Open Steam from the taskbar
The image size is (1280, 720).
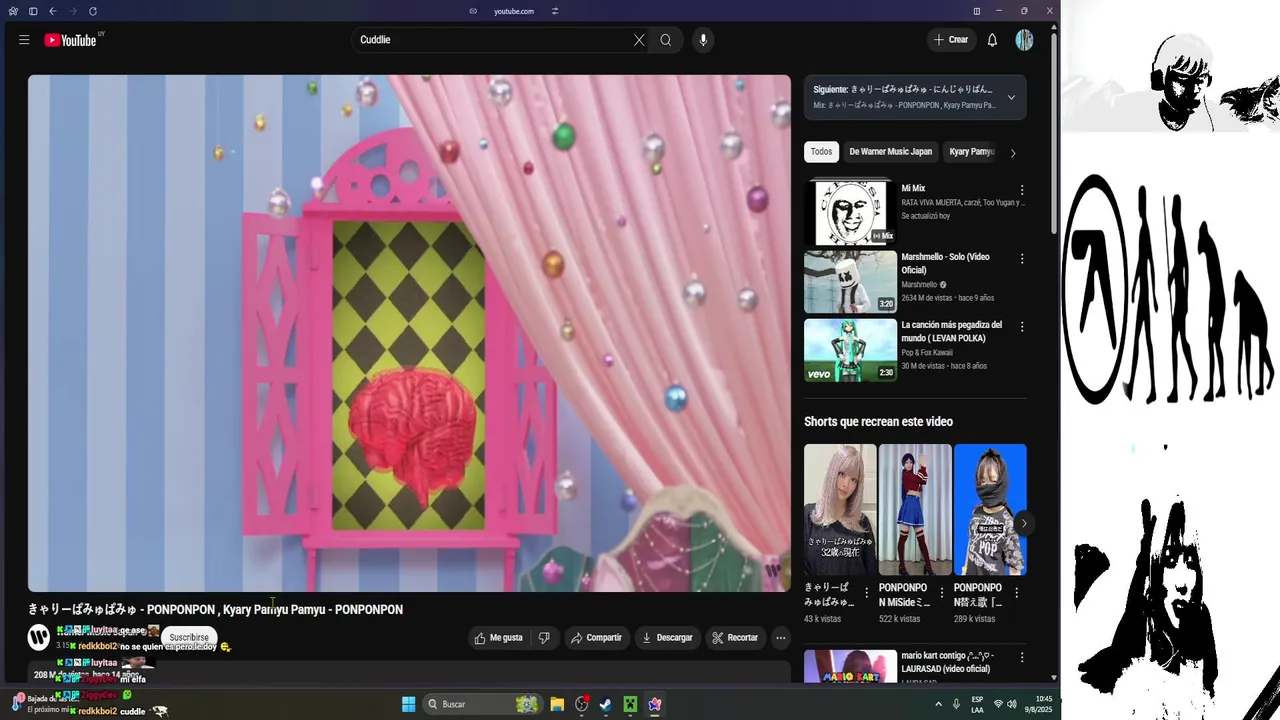(x=606, y=704)
